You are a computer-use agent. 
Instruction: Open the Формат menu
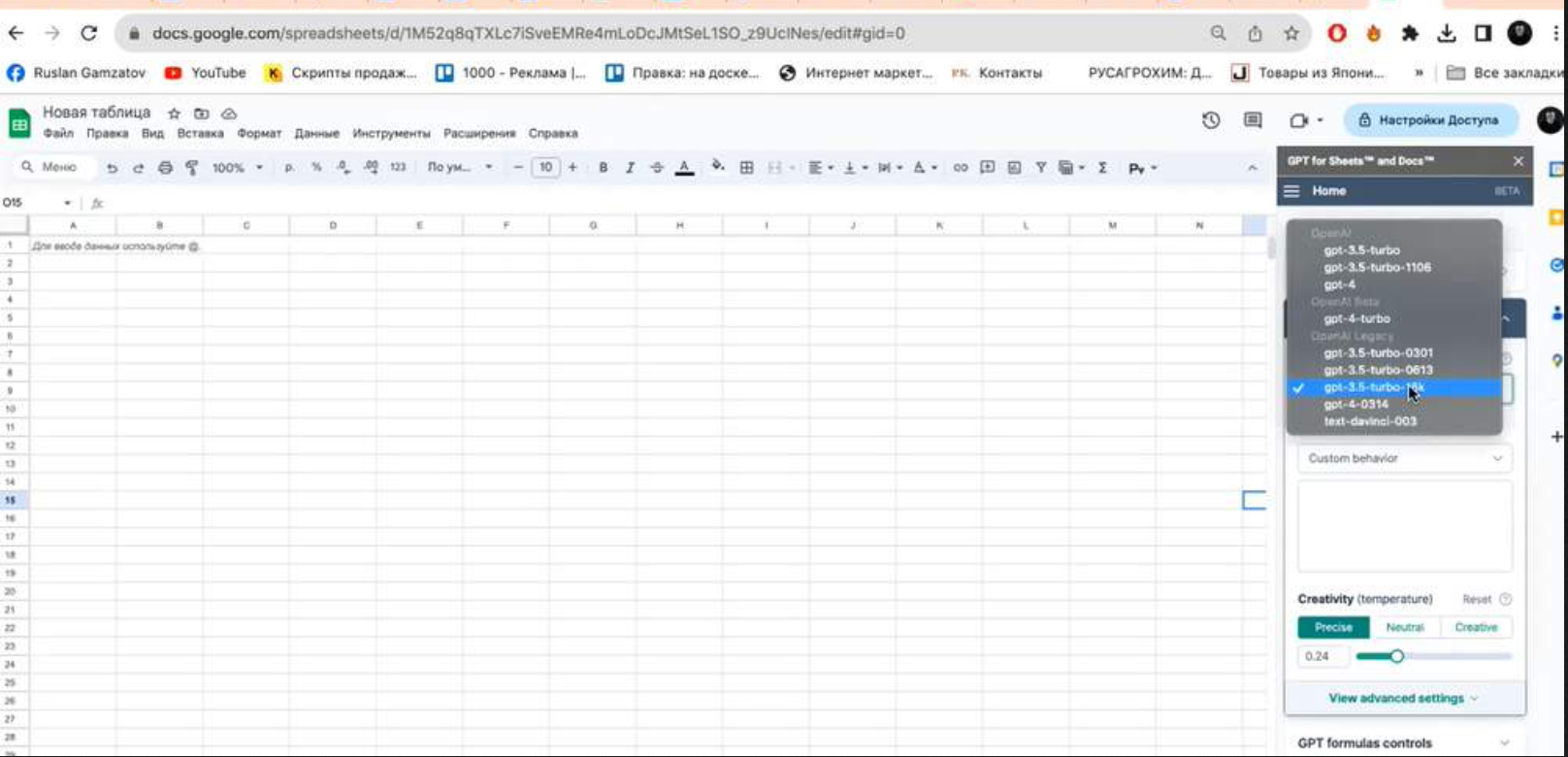259,134
